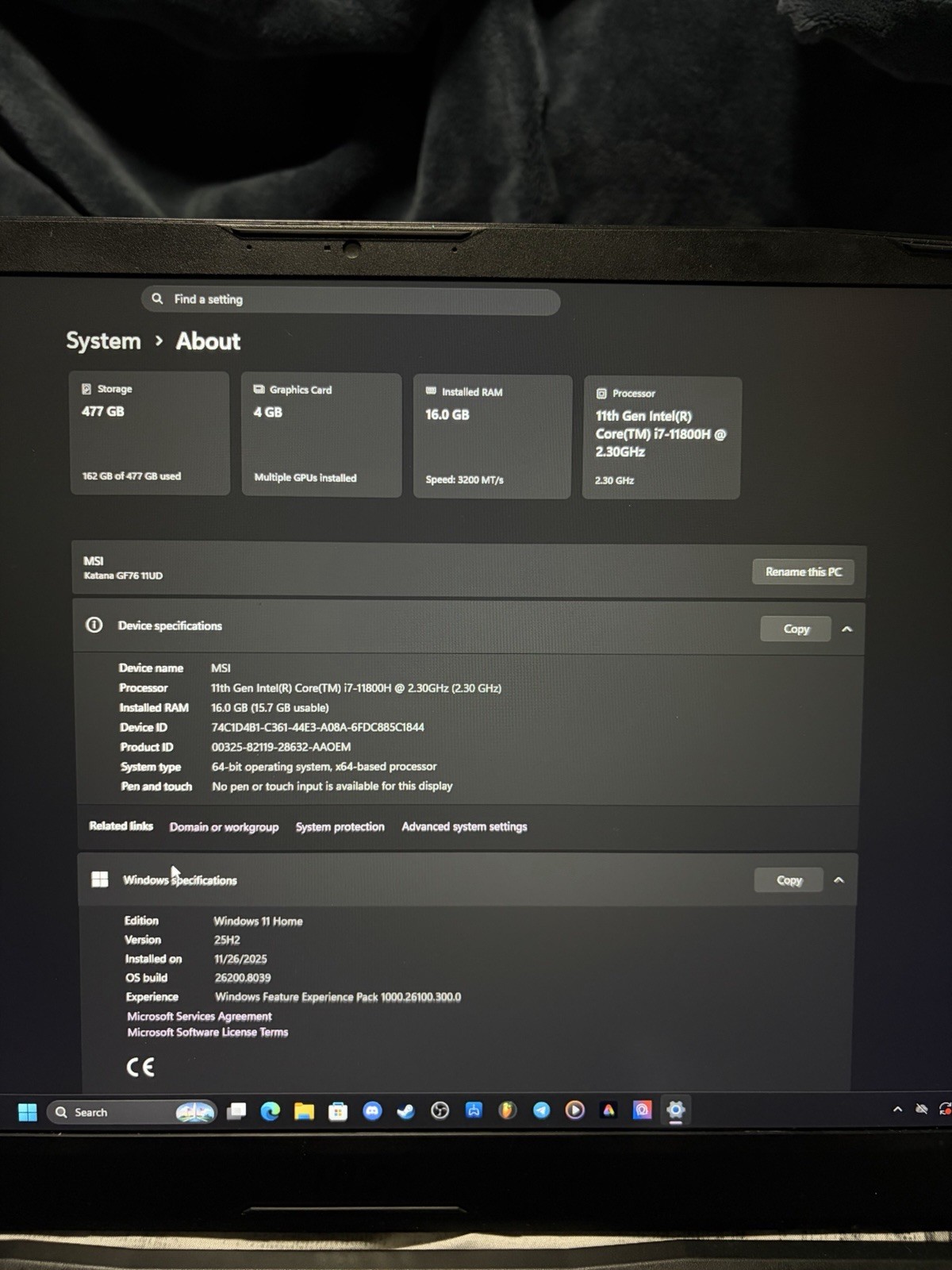
Task: Open Telegram from the taskbar
Action: pyautogui.click(x=541, y=1110)
